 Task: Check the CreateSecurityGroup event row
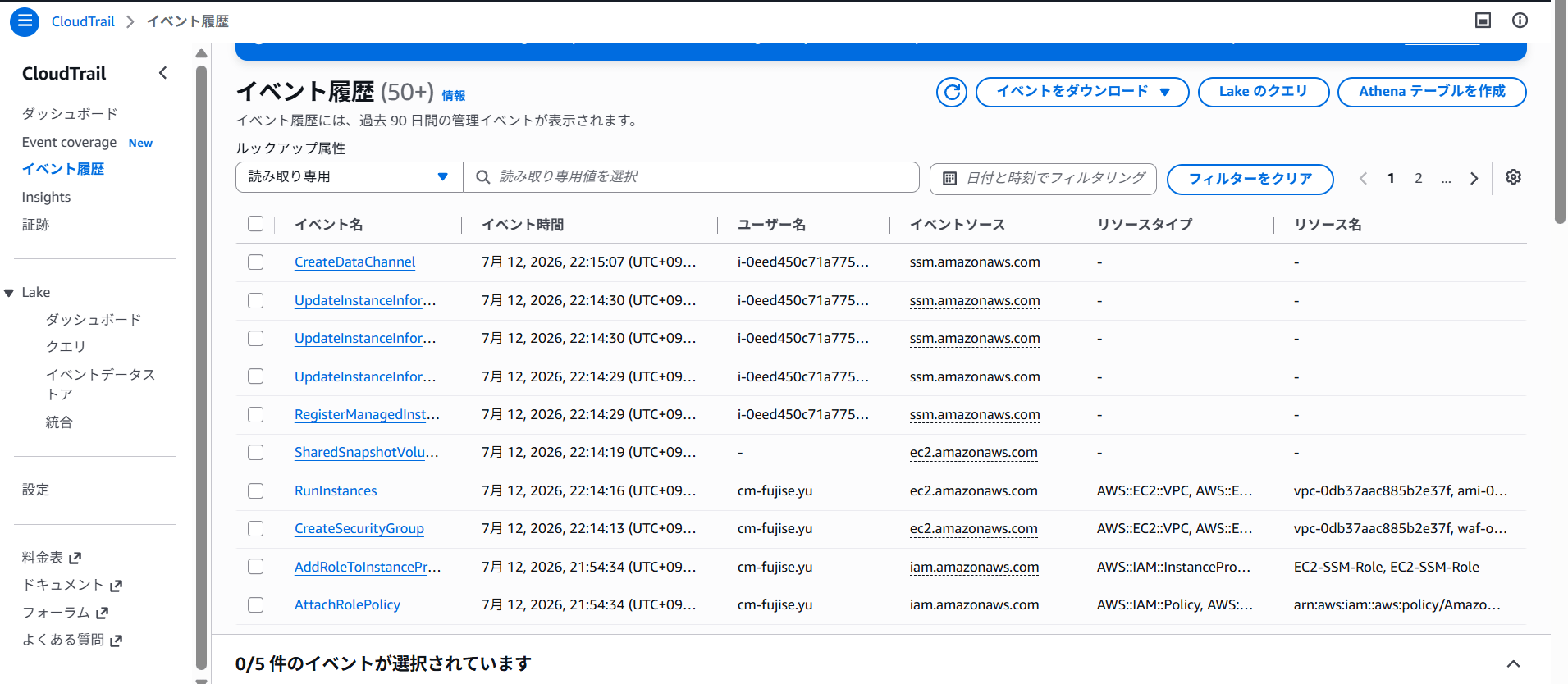[x=256, y=528]
